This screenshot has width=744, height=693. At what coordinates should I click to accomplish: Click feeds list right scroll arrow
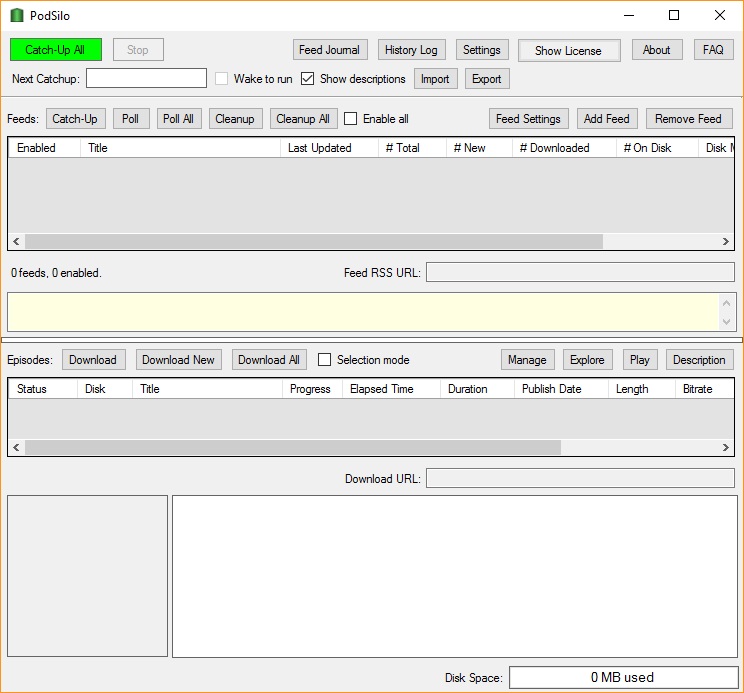(x=726, y=241)
